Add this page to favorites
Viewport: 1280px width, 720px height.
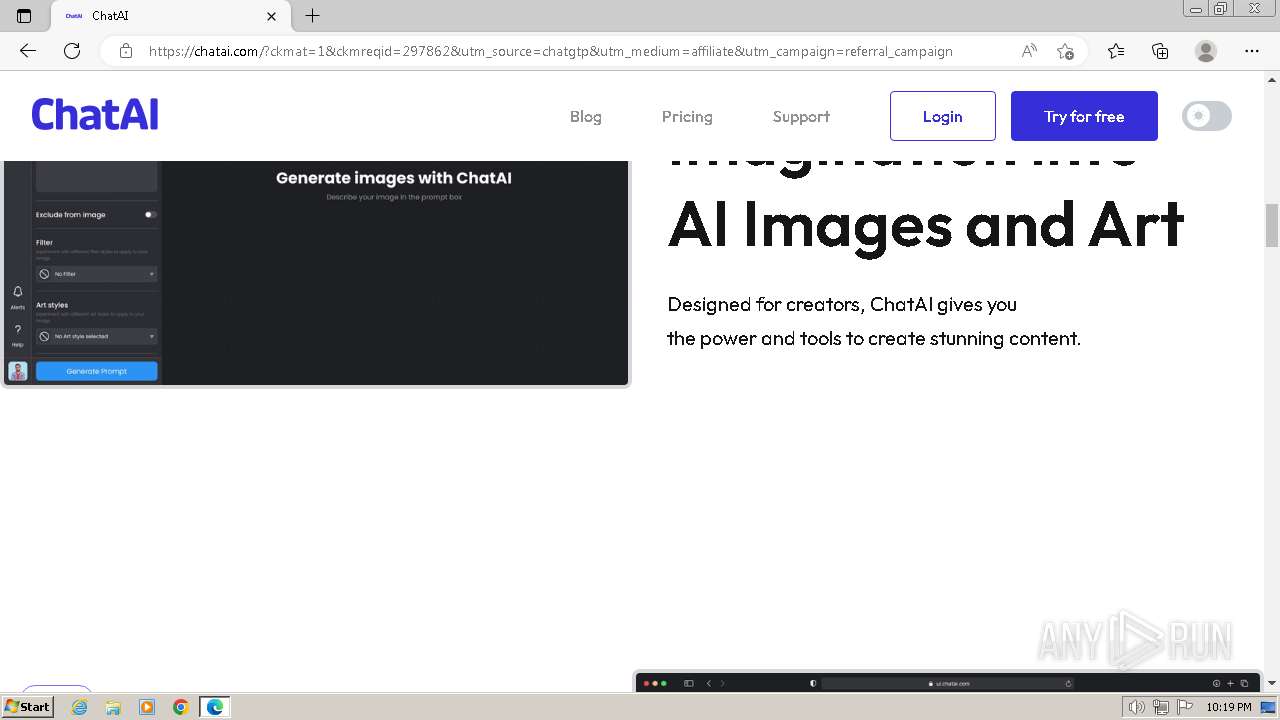pyautogui.click(x=1065, y=51)
